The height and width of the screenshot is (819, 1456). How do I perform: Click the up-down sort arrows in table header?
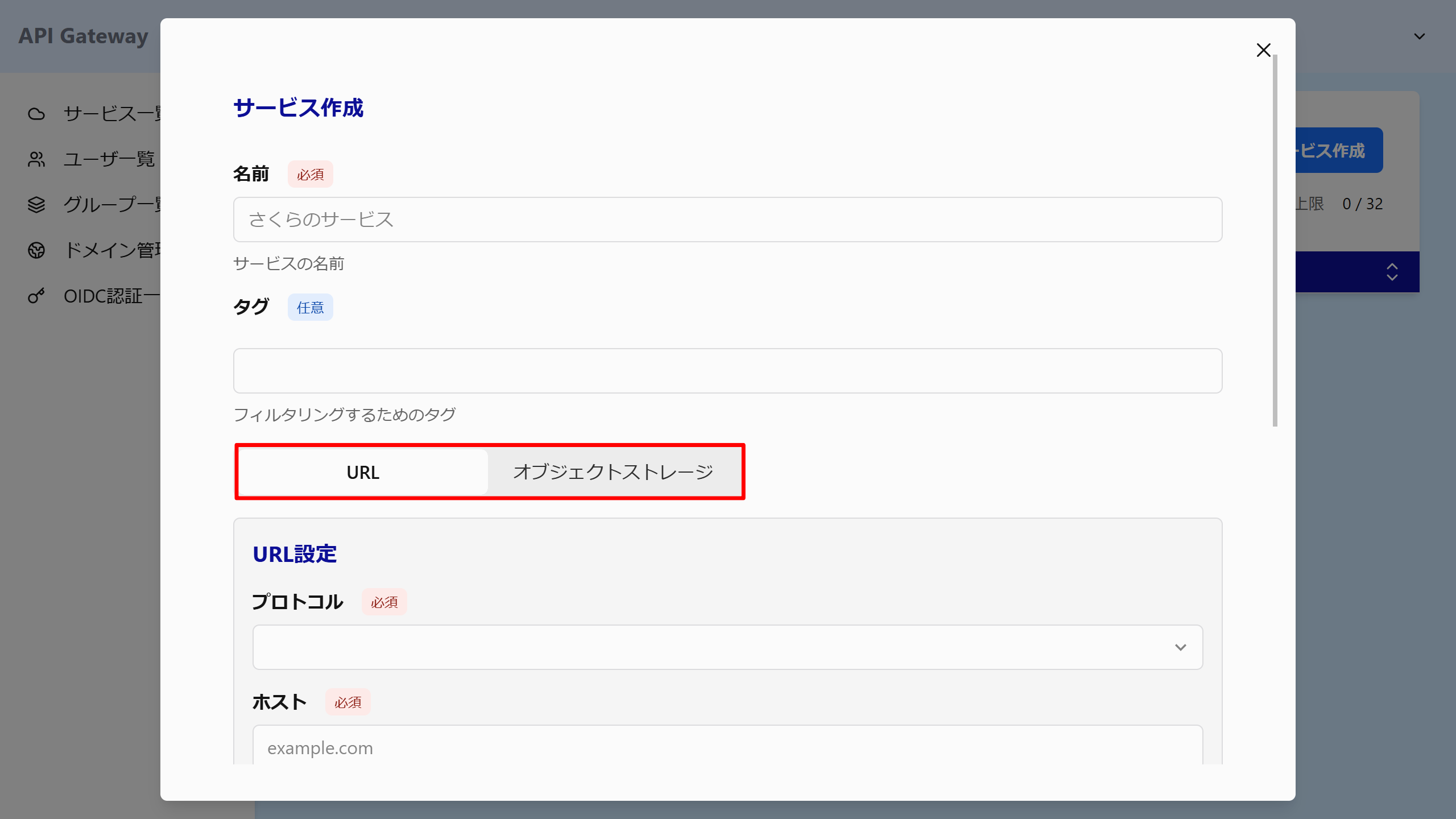coord(1392,272)
